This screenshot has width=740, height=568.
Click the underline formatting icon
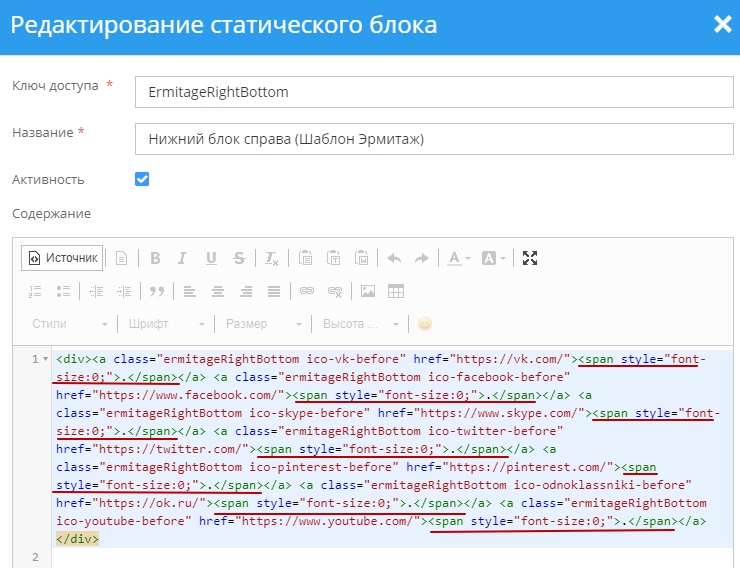pos(211,259)
